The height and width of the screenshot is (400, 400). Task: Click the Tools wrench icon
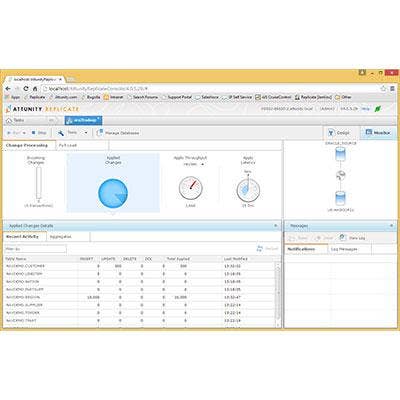click(x=61, y=133)
